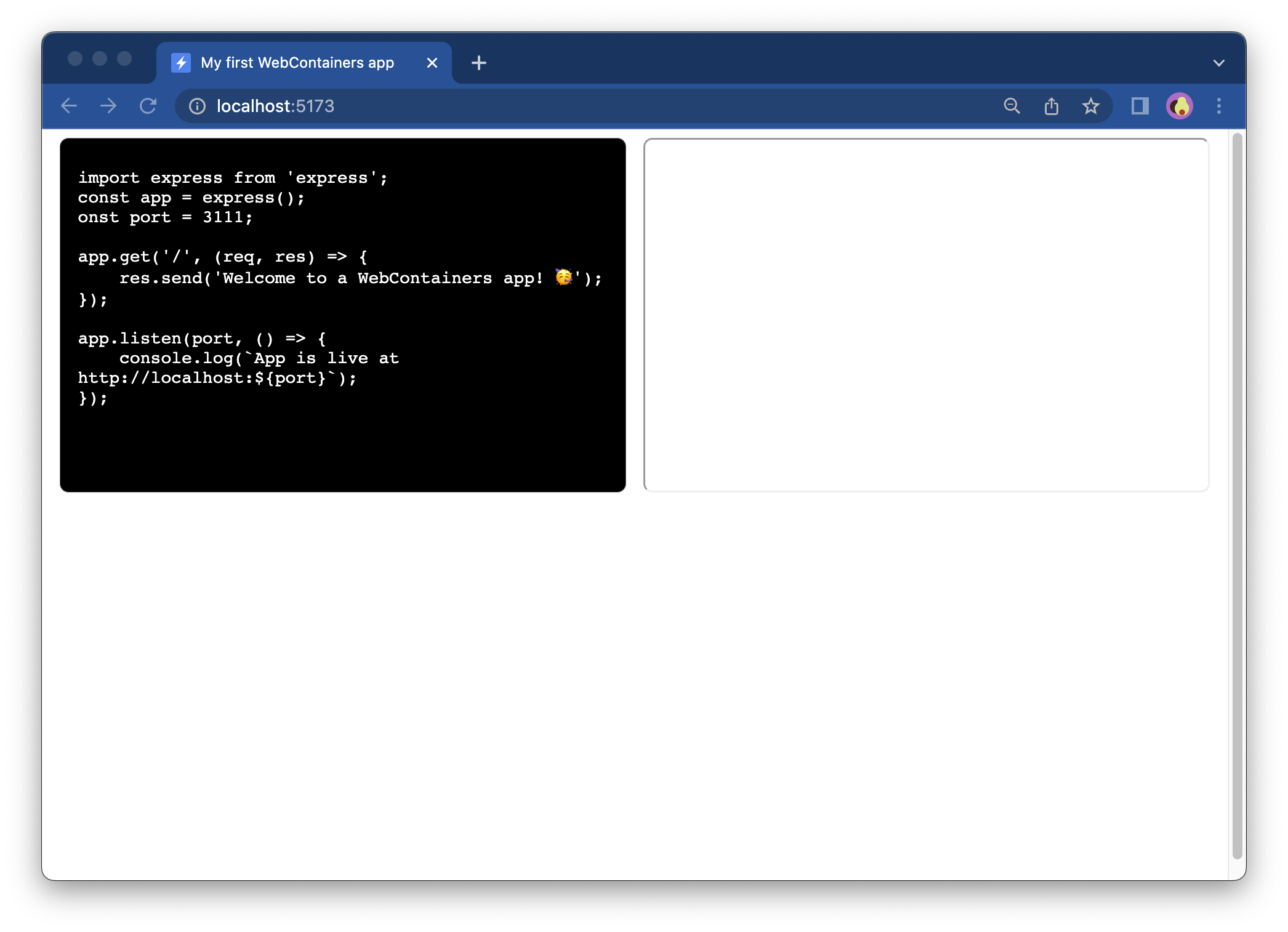Viewport: 1288px width, 932px height.
Task: Navigate back using the back arrow
Action: (69, 106)
